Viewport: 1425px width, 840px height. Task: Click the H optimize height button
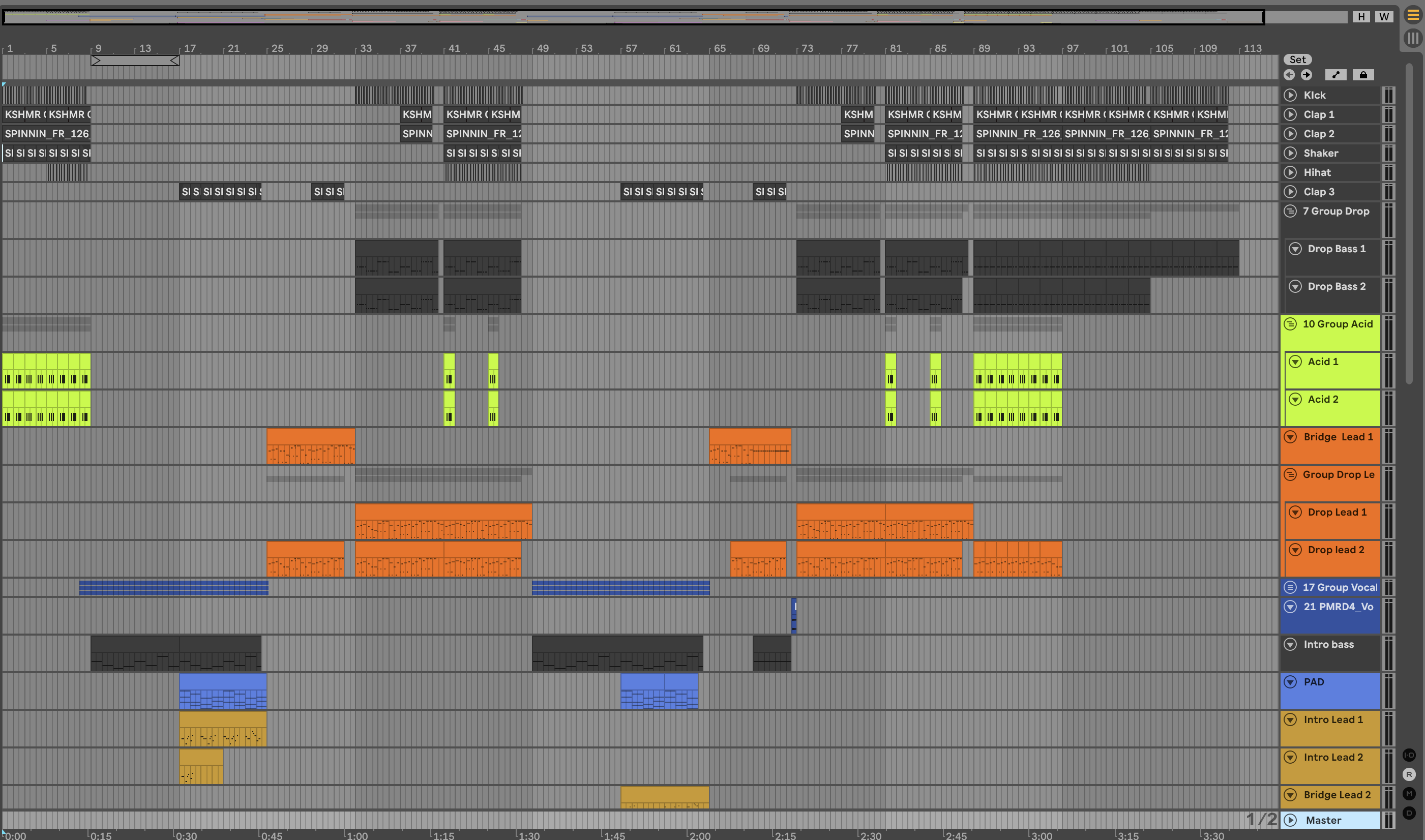pyautogui.click(x=1361, y=16)
